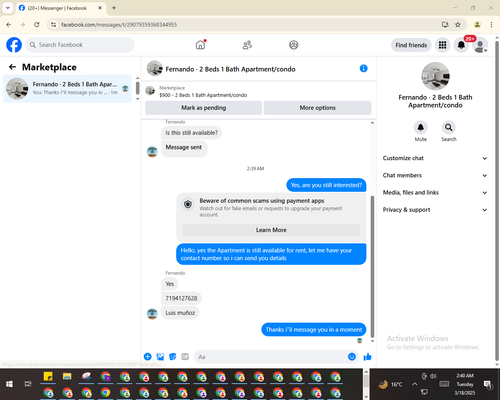Open Task View on taskbar
Image resolution: width=500 pixels, height=400 pixels.
pos(28,384)
